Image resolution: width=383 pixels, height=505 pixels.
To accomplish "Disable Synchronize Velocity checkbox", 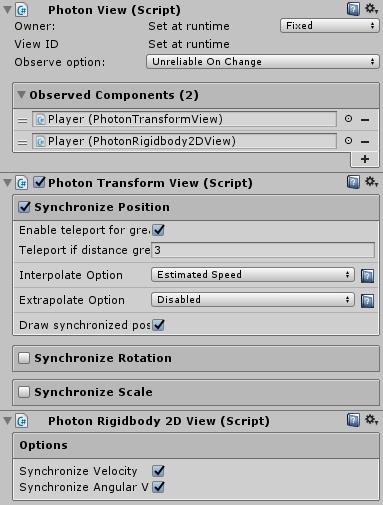I will click(158, 471).
